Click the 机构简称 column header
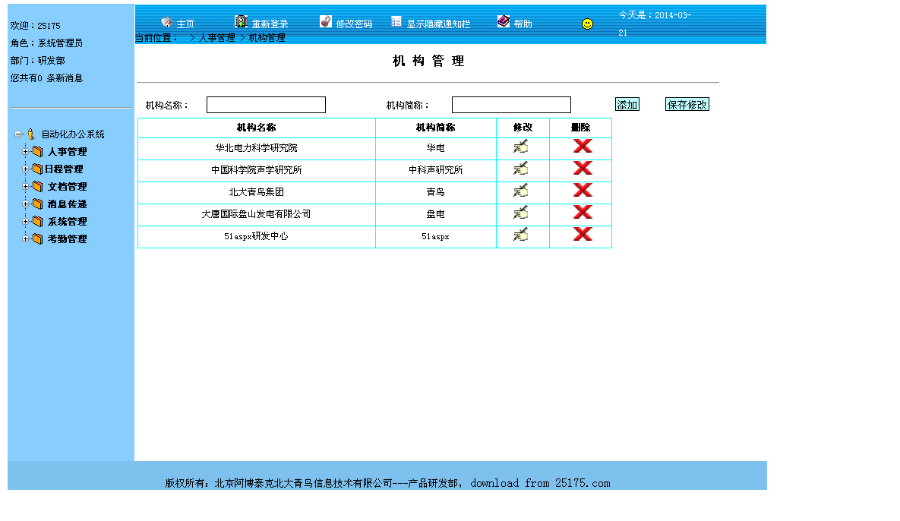900x521 pixels. tap(436, 127)
